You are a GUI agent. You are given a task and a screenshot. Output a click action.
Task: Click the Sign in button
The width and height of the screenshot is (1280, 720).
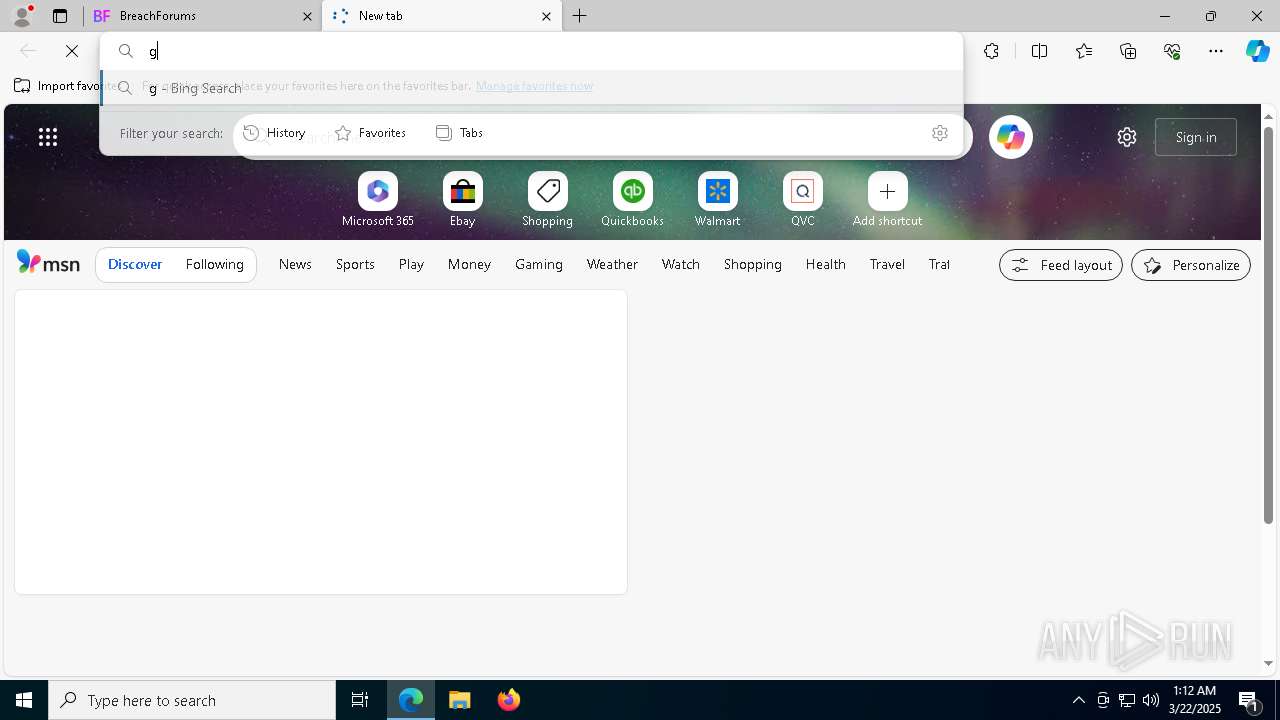click(1196, 137)
